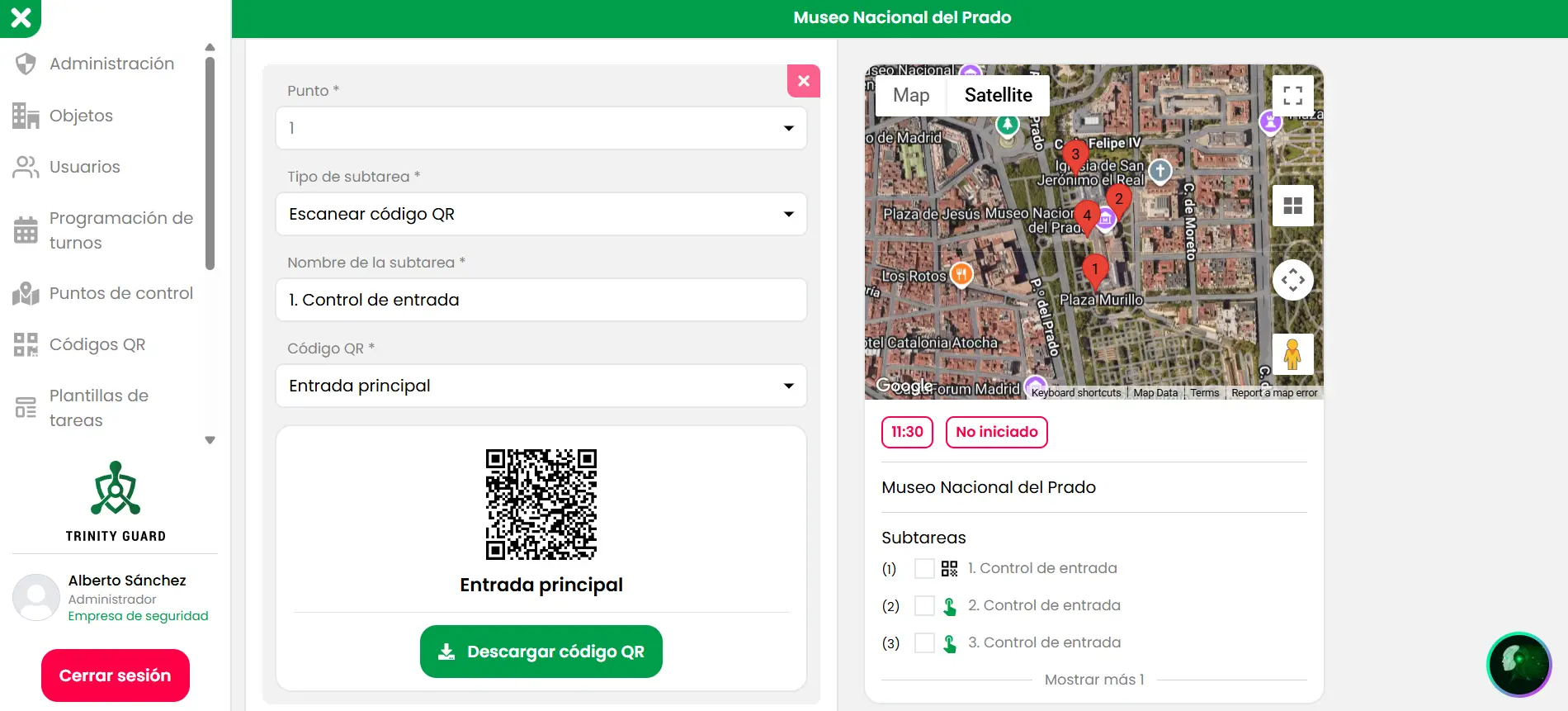Click the Cerrar sesión button
Screen dimensions: 1568x711
point(116,675)
